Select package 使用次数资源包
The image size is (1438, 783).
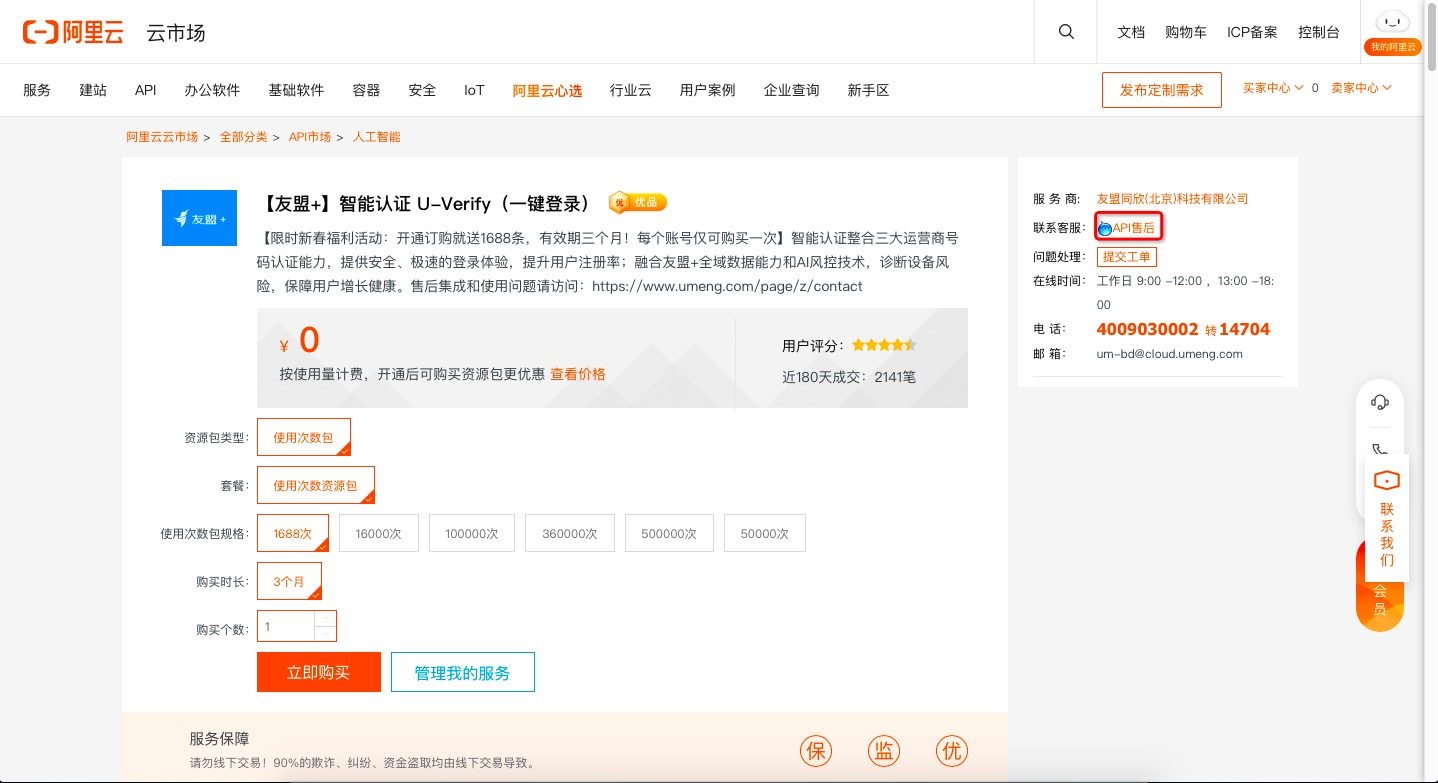316,485
